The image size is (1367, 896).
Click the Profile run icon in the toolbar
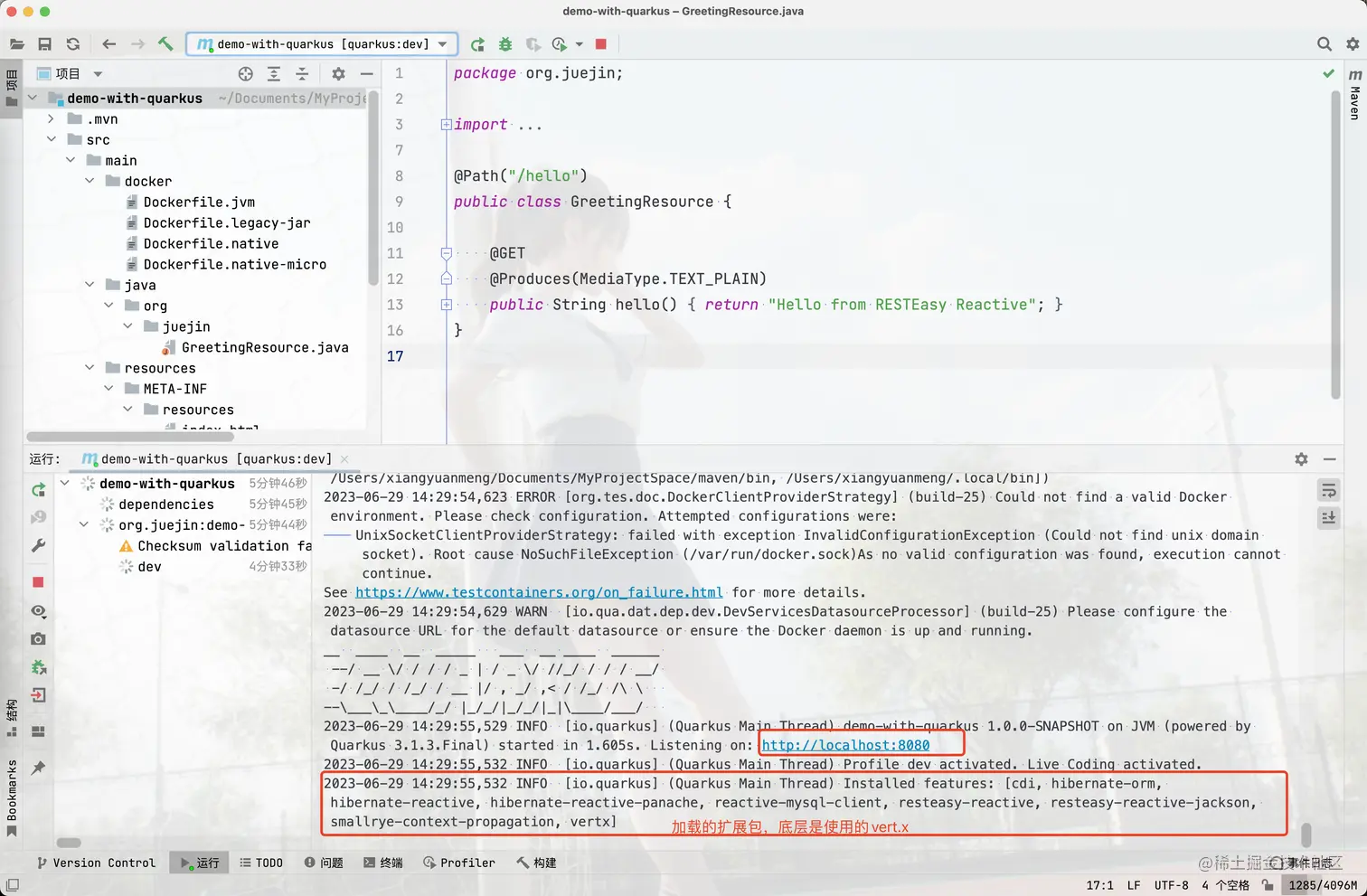[560, 43]
